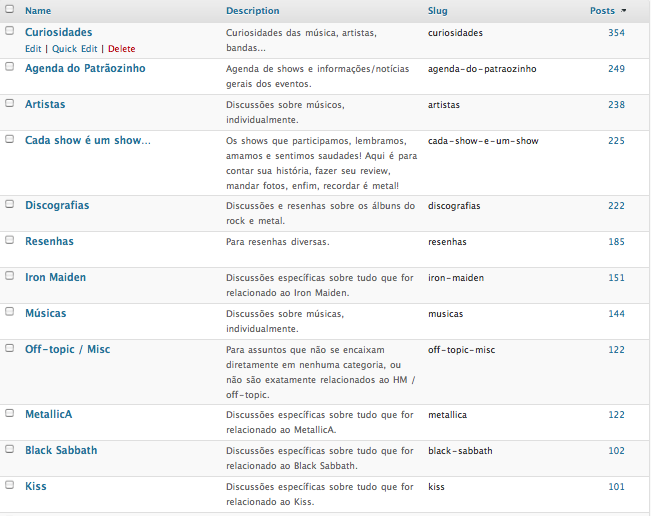
Task: Open Quick Edit for Curiosidades
Action: [75, 48]
